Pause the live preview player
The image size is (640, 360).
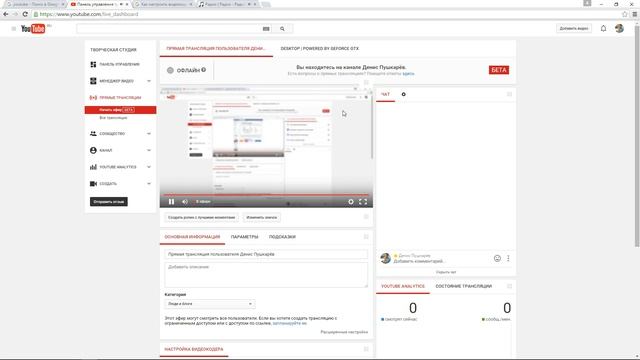(x=171, y=202)
